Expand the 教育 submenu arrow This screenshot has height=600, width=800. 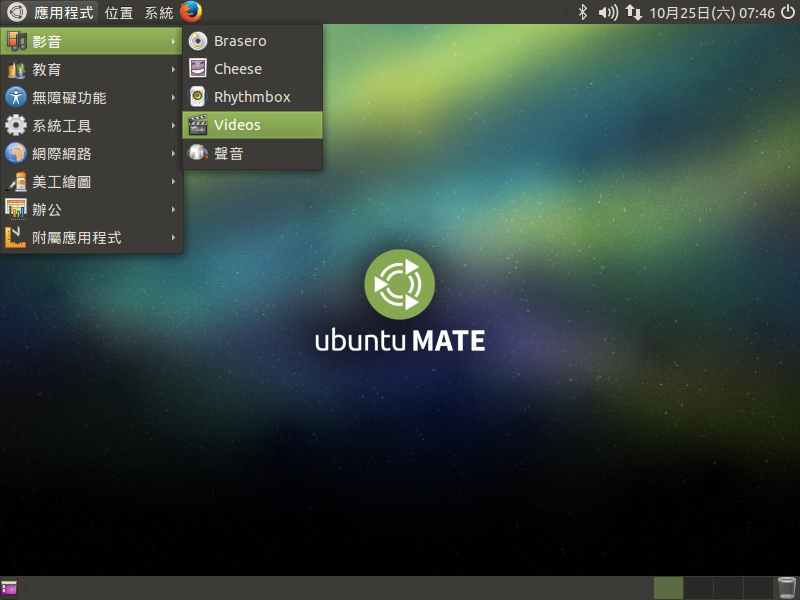pos(173,69)
